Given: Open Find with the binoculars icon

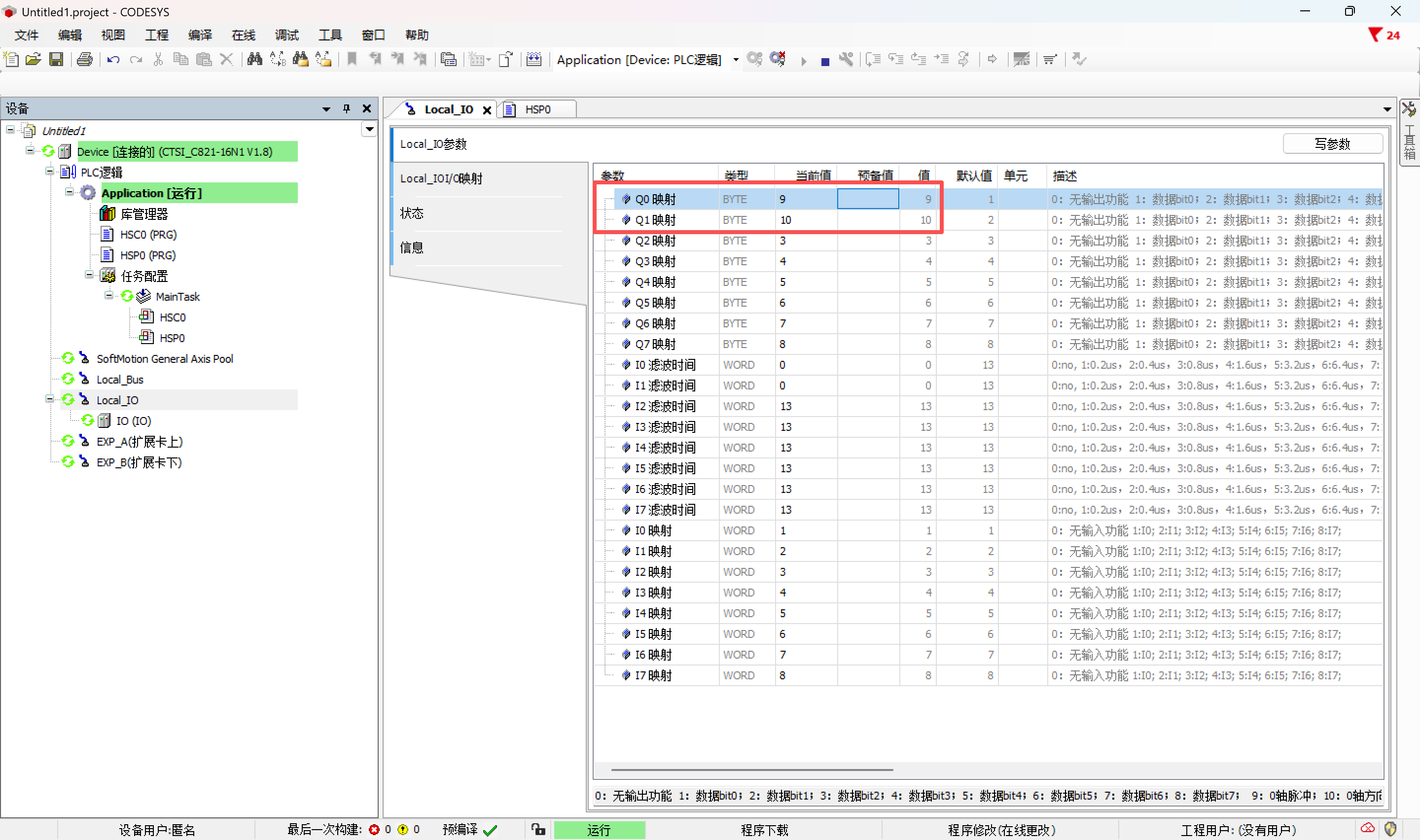Looking at the screenshot, I should [x=255, y=60].
